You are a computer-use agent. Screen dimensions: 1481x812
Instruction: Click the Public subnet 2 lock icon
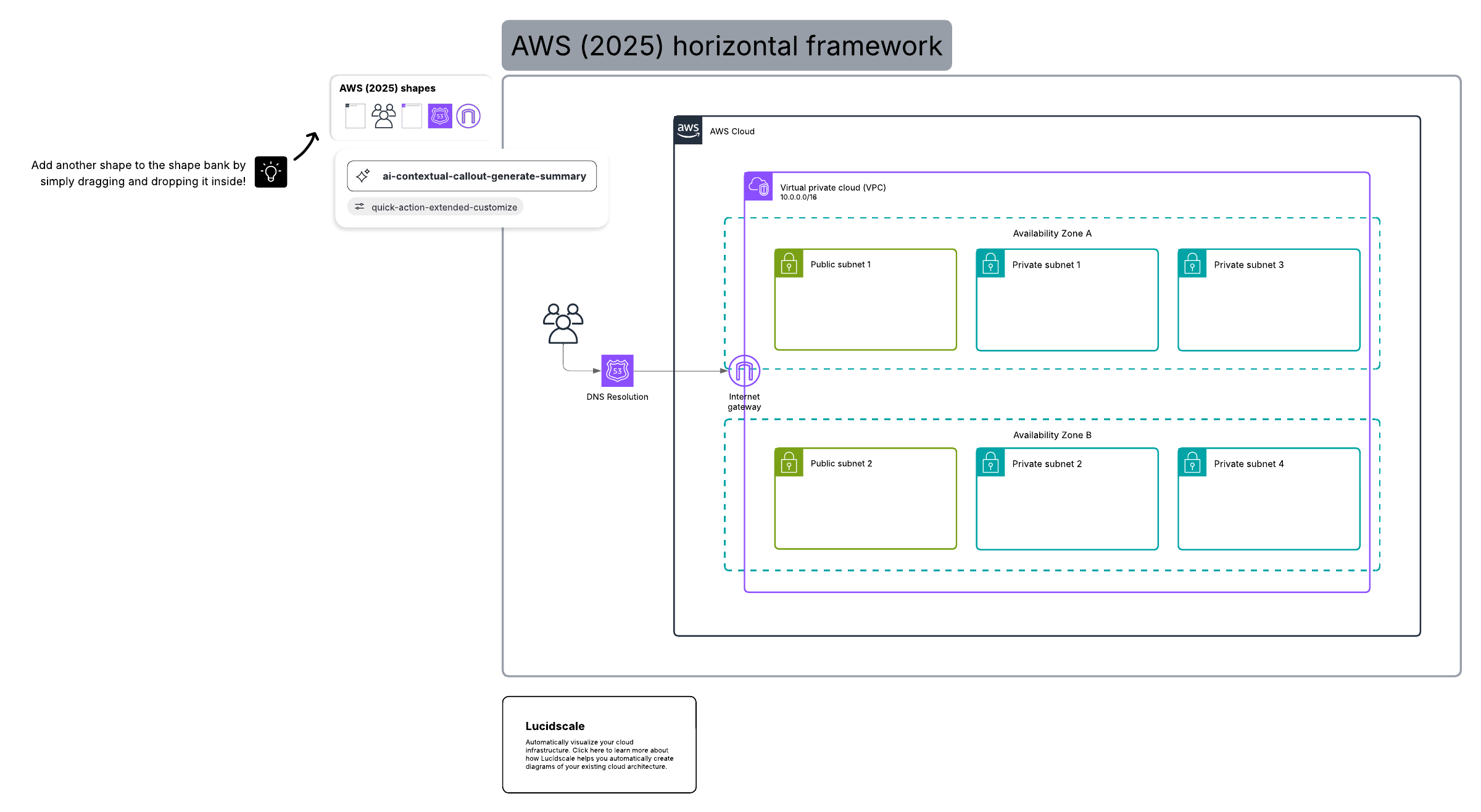pyautogui.click(x=789, y=463)
